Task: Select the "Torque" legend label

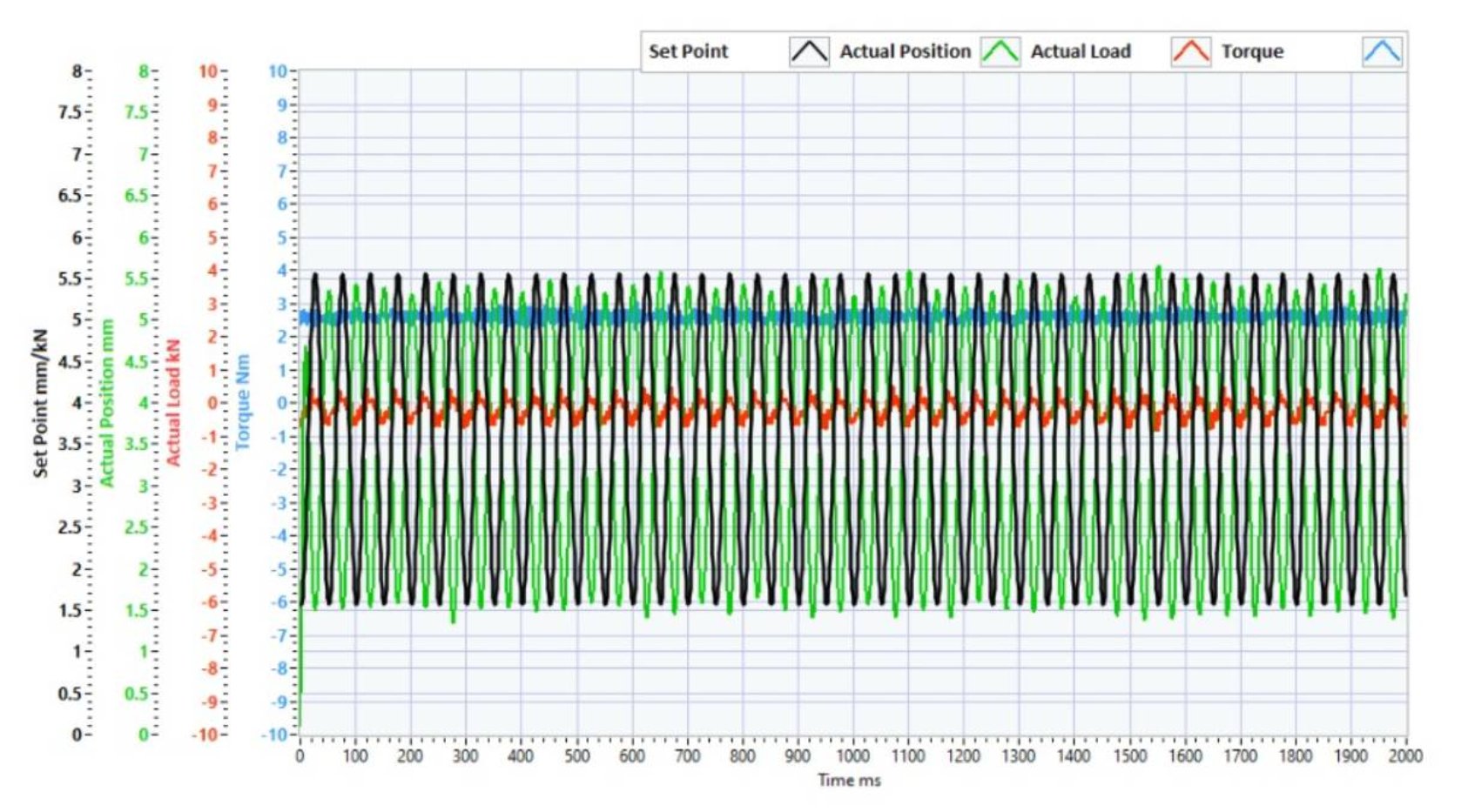Action: [1251, 51]
